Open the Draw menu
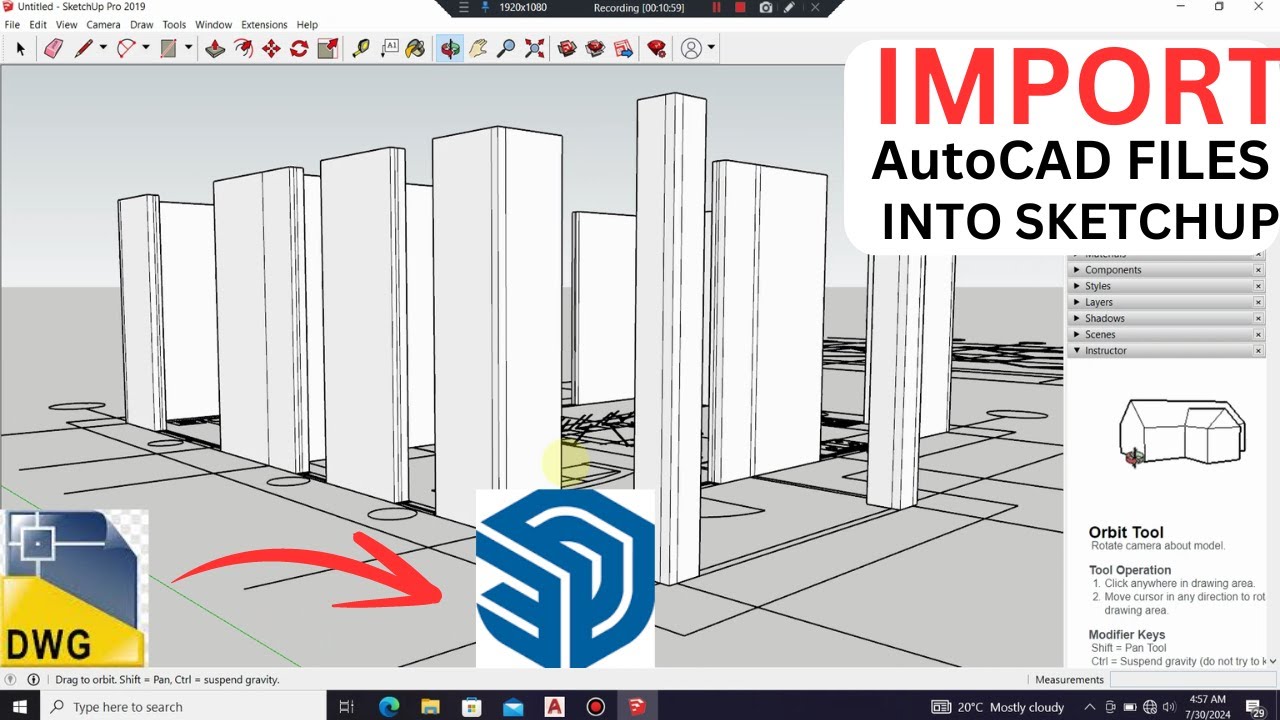 [x=142, y=24]
